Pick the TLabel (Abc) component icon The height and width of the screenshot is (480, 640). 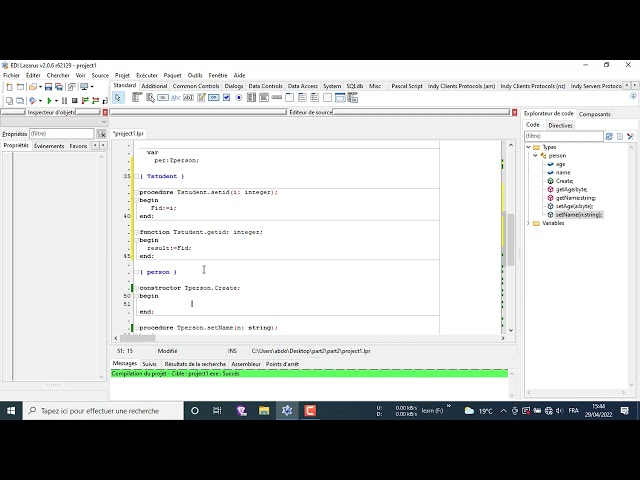(x=176, y=98)
